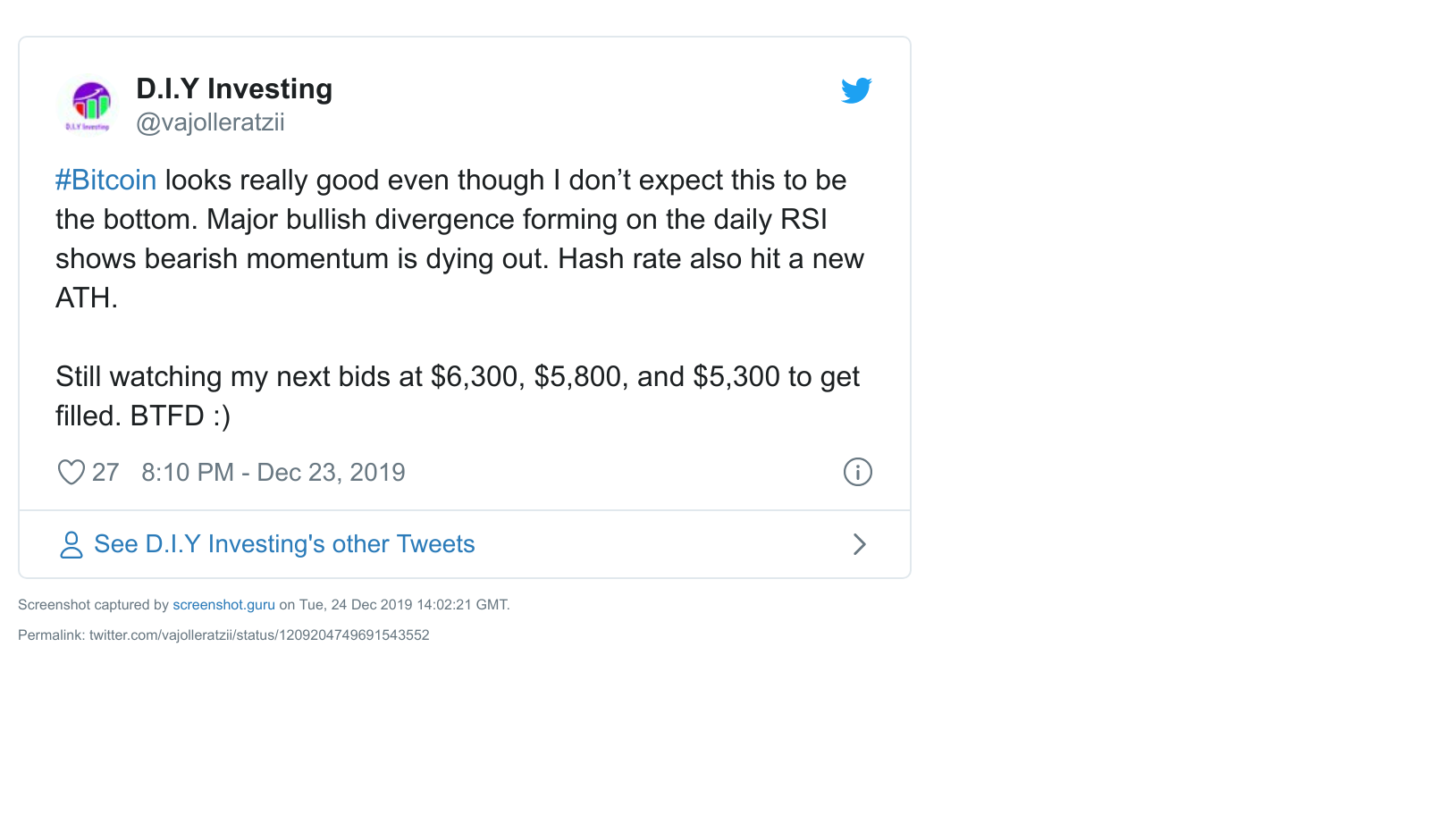See D.I.Y Investing's other Tweets
The image size is (1430, 840).
(284, 544)
